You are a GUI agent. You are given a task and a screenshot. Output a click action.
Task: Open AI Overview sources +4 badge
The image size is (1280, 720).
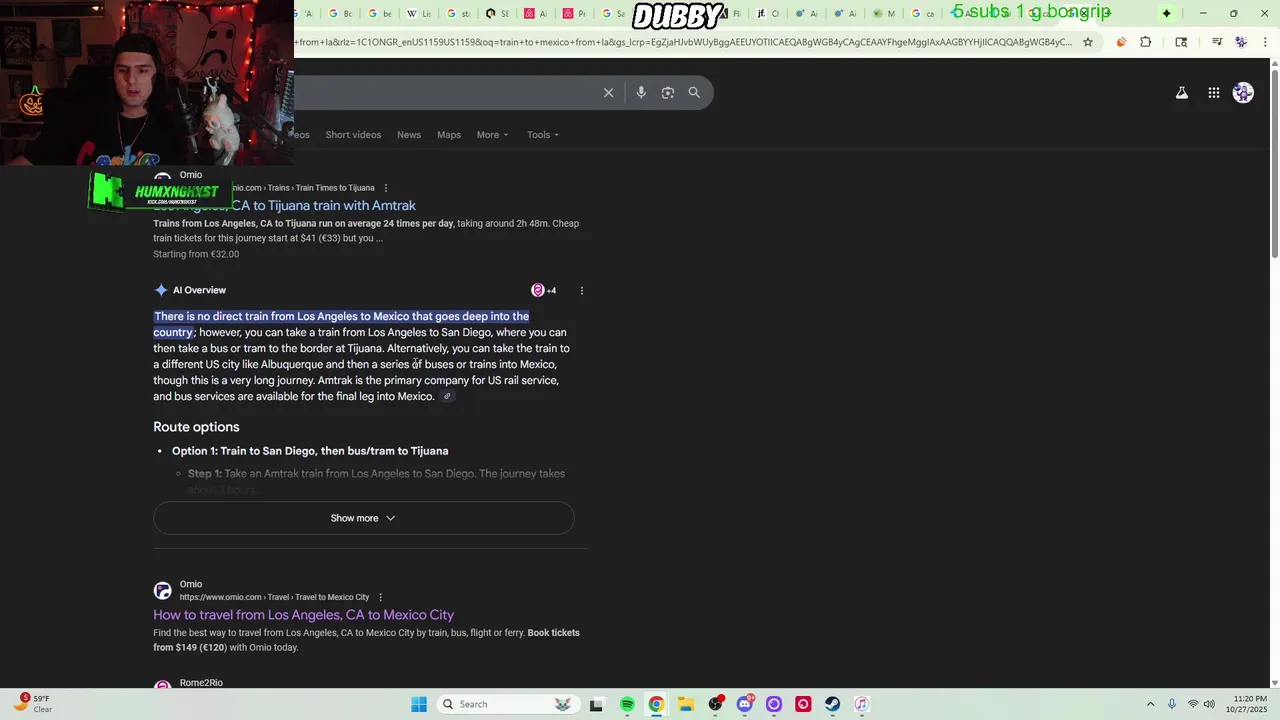[x=544, y=290]
